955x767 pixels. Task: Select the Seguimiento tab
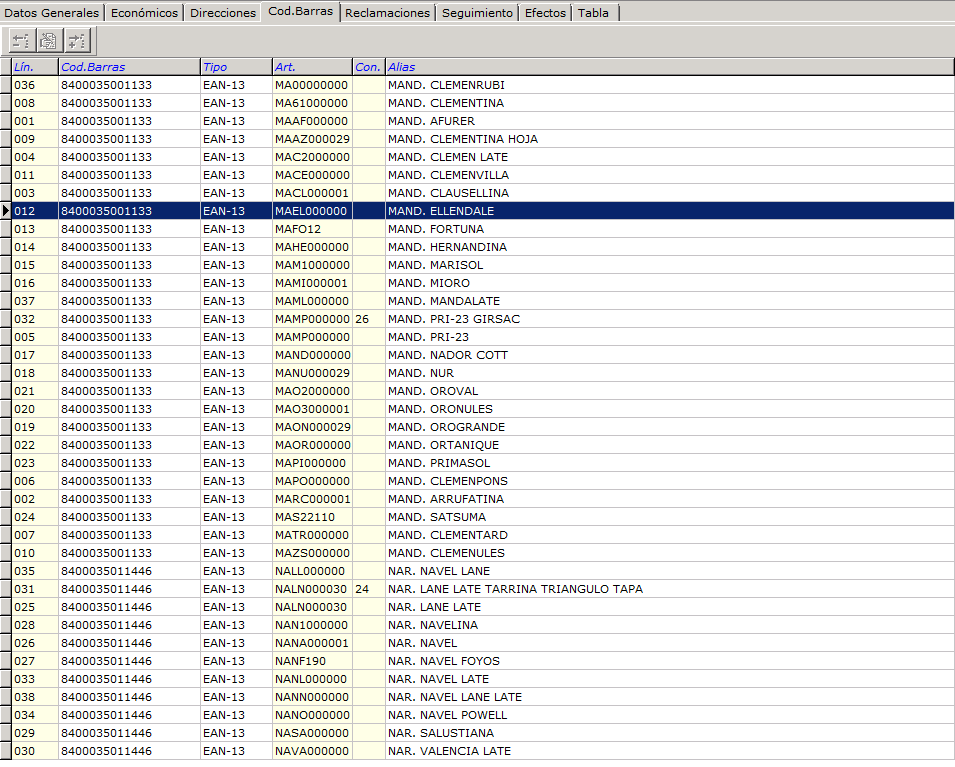pyautogui.click(x=478, y=13)
